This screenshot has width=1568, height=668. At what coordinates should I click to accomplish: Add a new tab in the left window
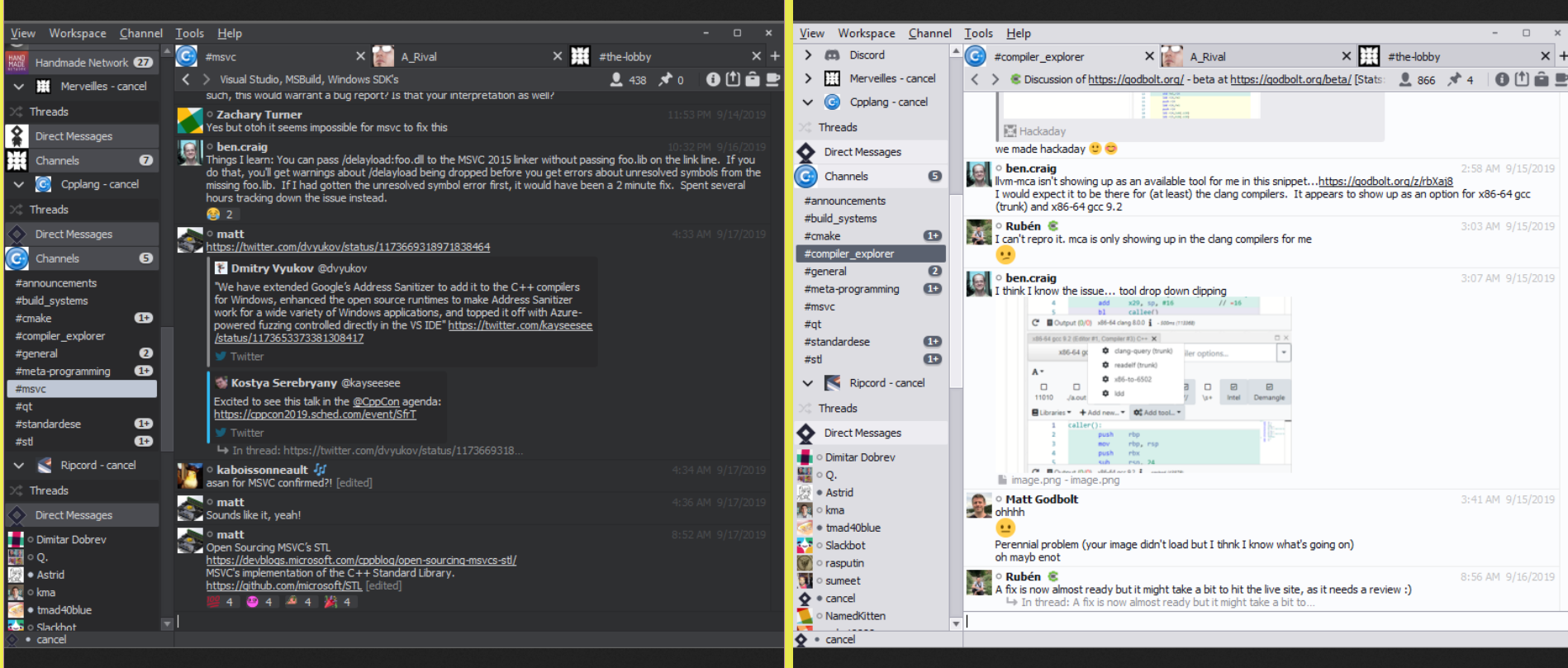click(x=775, y=56)
